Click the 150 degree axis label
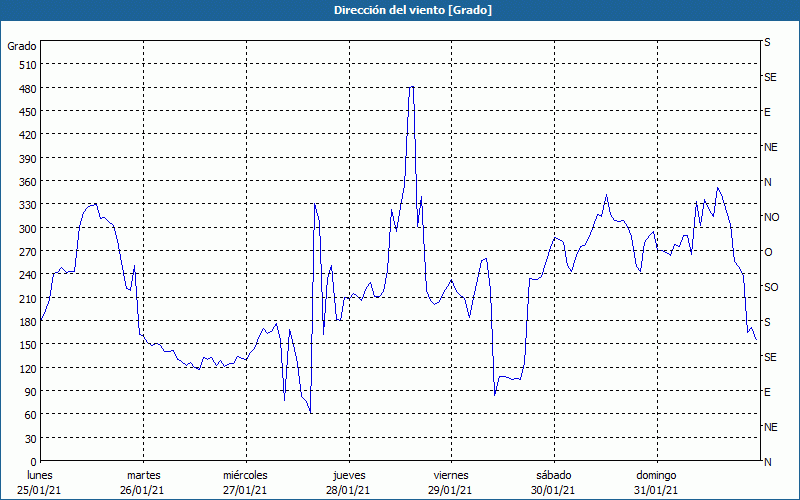 click(28, 345)
